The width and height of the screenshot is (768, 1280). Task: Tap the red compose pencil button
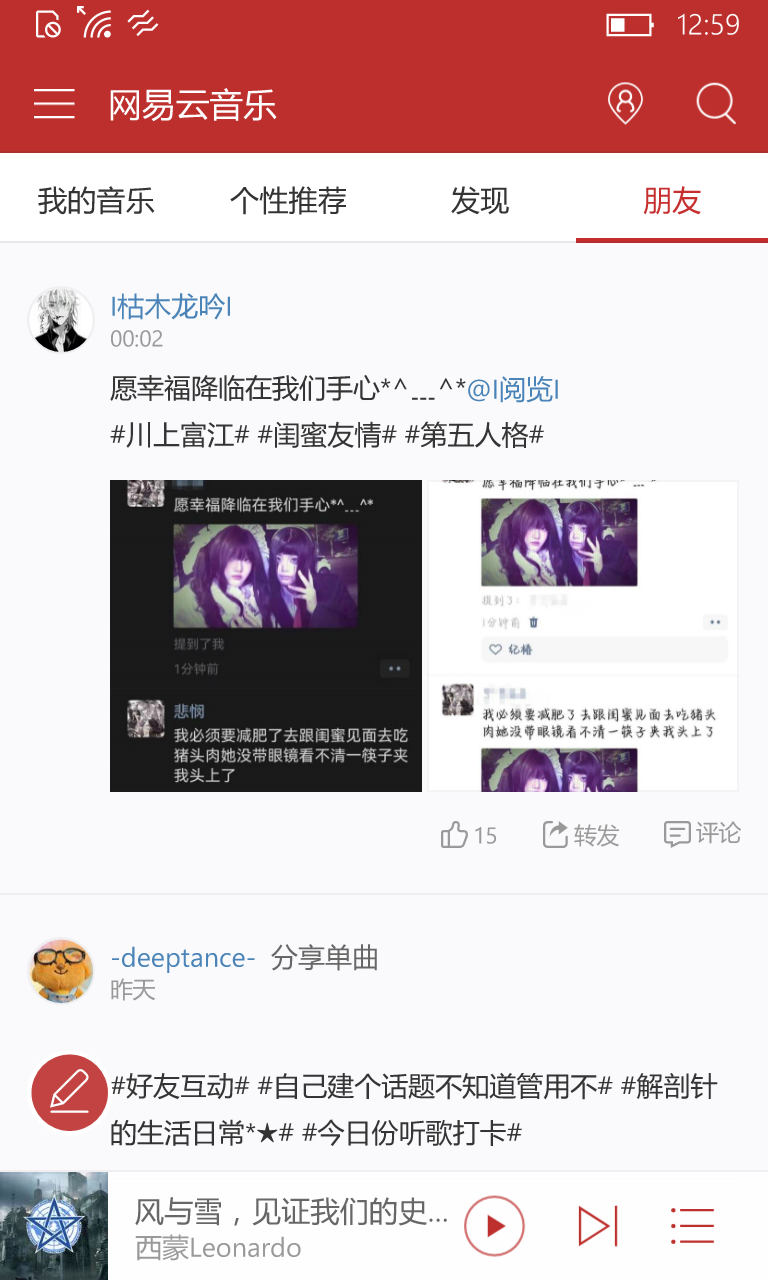coord(69,1092)
